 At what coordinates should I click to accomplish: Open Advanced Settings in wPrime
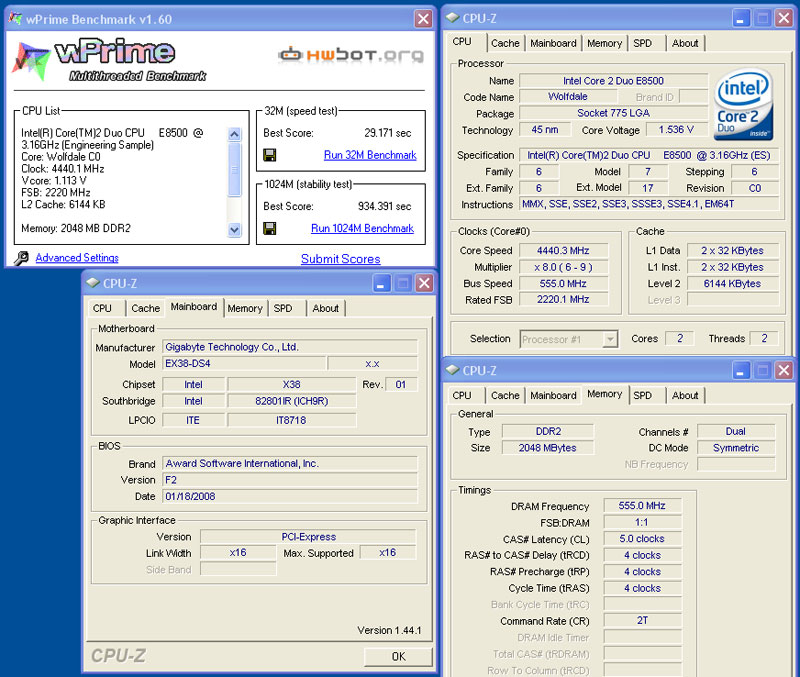coord(77,258)
